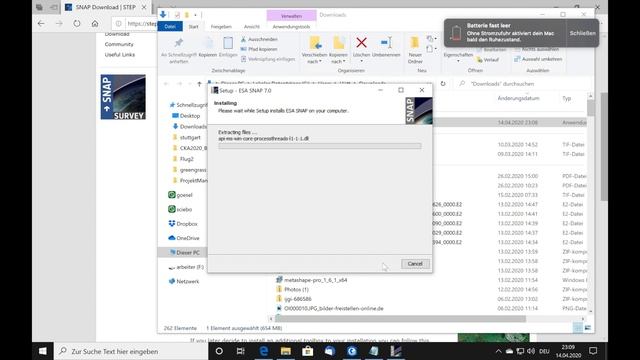Click Auswahl umkehren in ribbon
The width and height of the screenshot is (640, 360).
click(538, 59)
